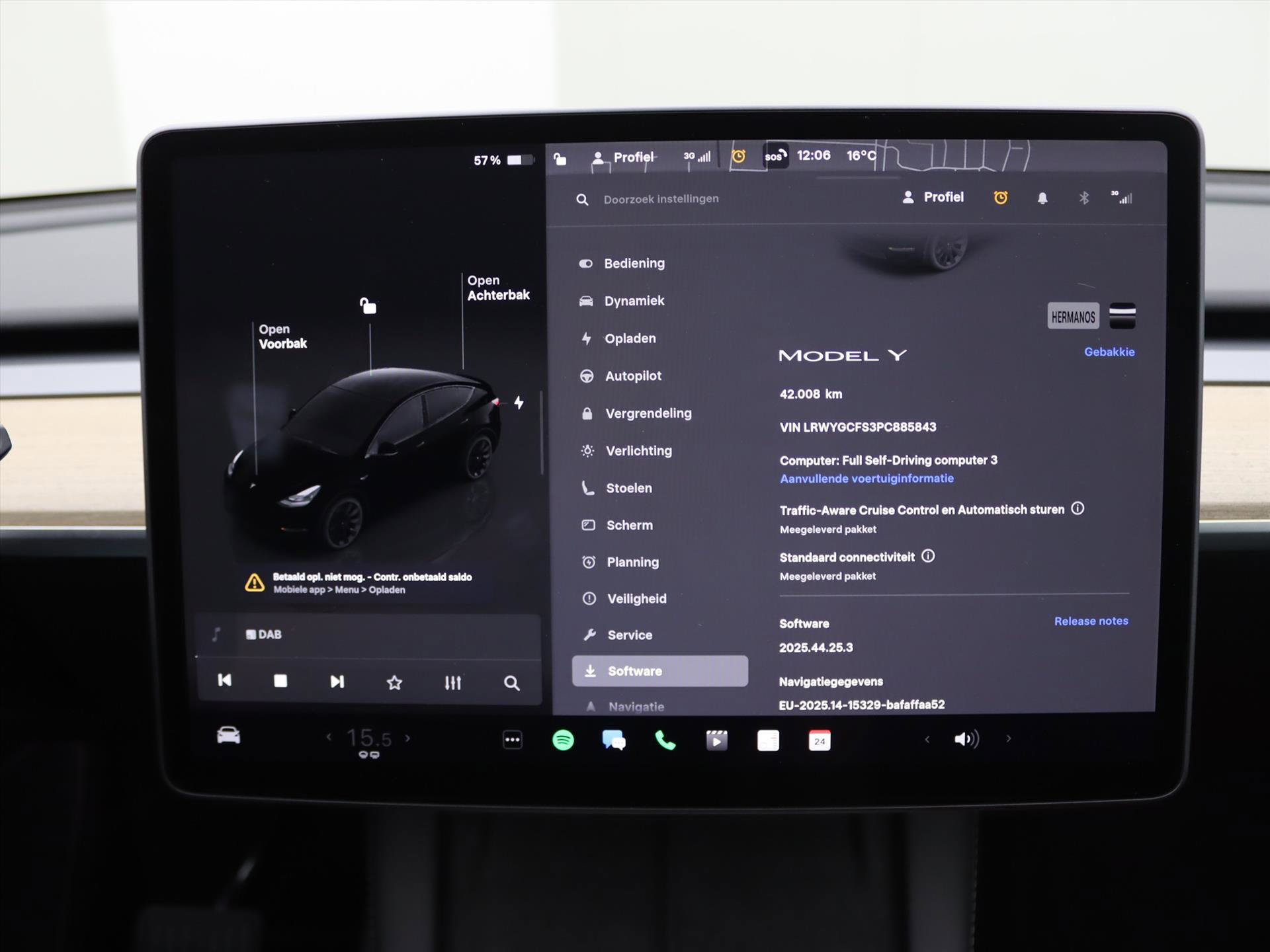The height and width of the screenshot is (952, 1270).
Task: Open the Phone app
Action: click(665, 740)
